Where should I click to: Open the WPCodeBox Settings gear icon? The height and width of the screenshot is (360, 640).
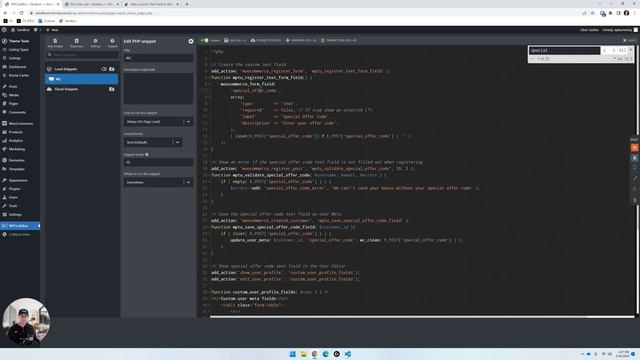tap(95, 43)
